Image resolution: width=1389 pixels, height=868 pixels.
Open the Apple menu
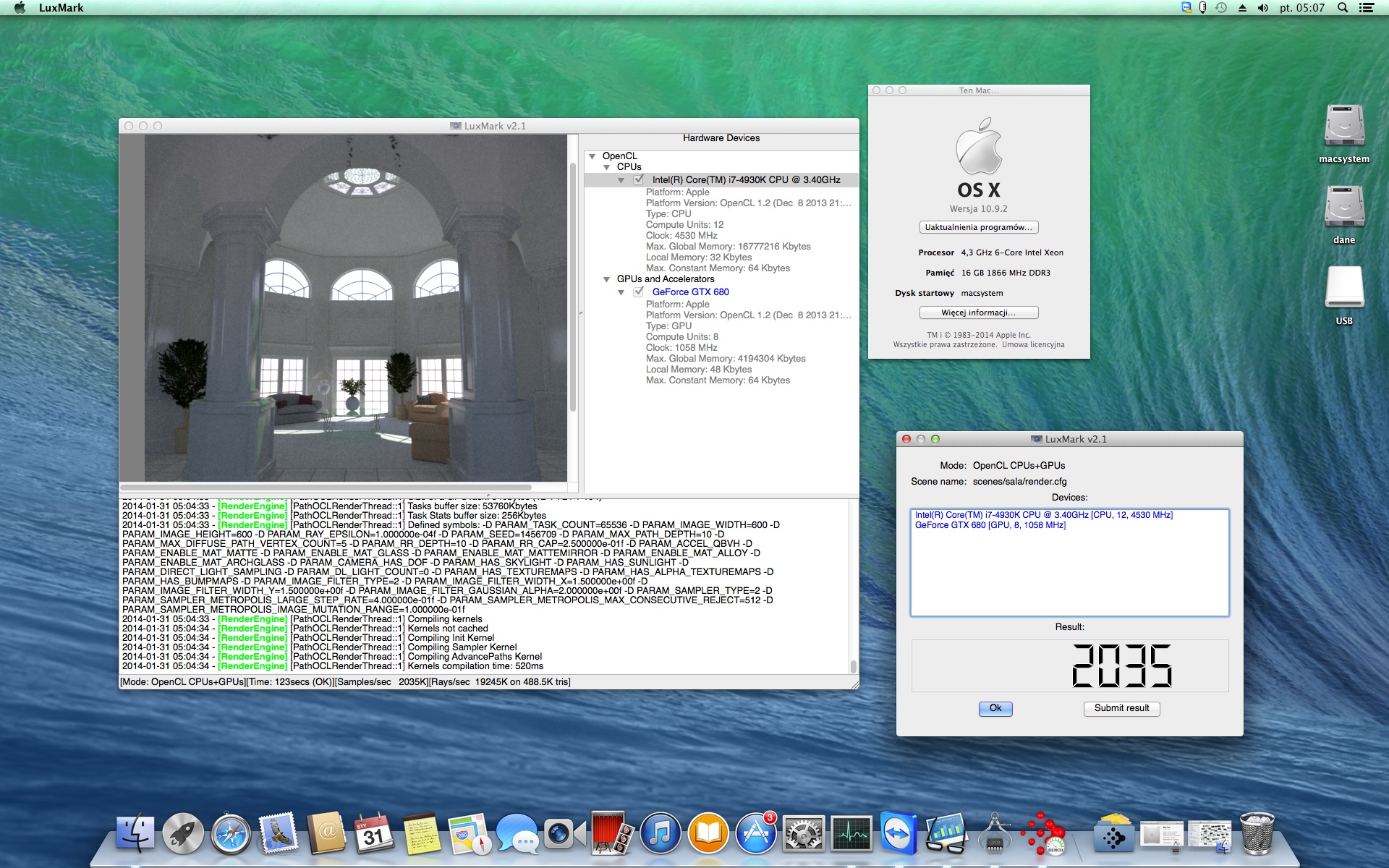coord(20,8)
